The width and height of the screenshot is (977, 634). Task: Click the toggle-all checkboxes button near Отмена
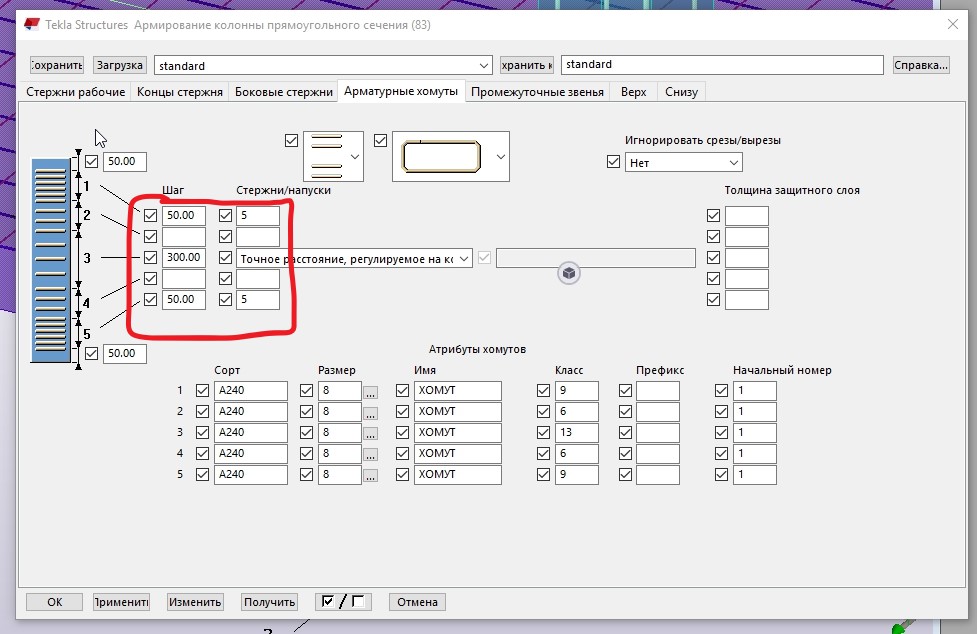tap(342, 602)
